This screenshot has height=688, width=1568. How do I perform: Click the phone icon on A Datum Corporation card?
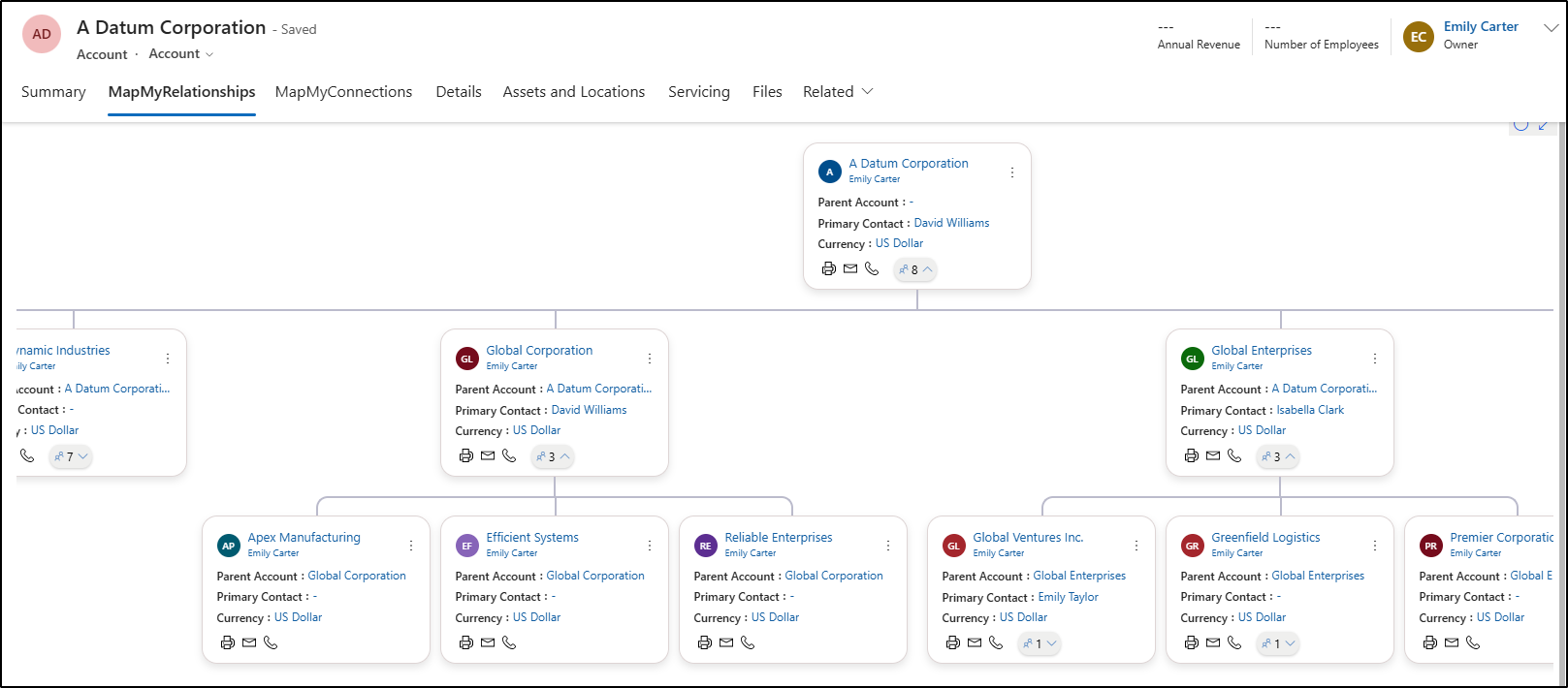tap(872, 269)
